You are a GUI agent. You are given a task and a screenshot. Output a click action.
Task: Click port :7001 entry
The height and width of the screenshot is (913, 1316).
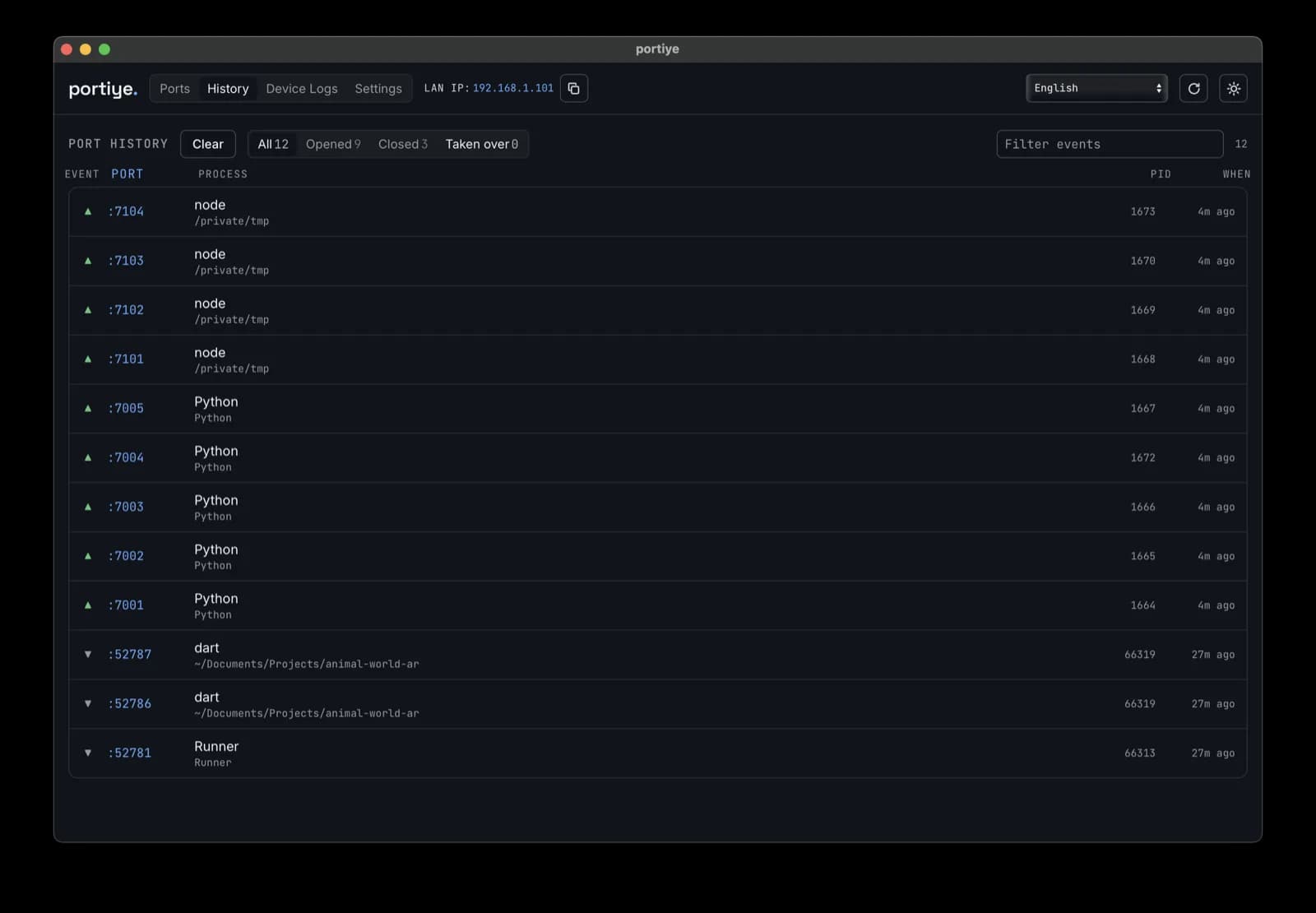tap(126, 605)
